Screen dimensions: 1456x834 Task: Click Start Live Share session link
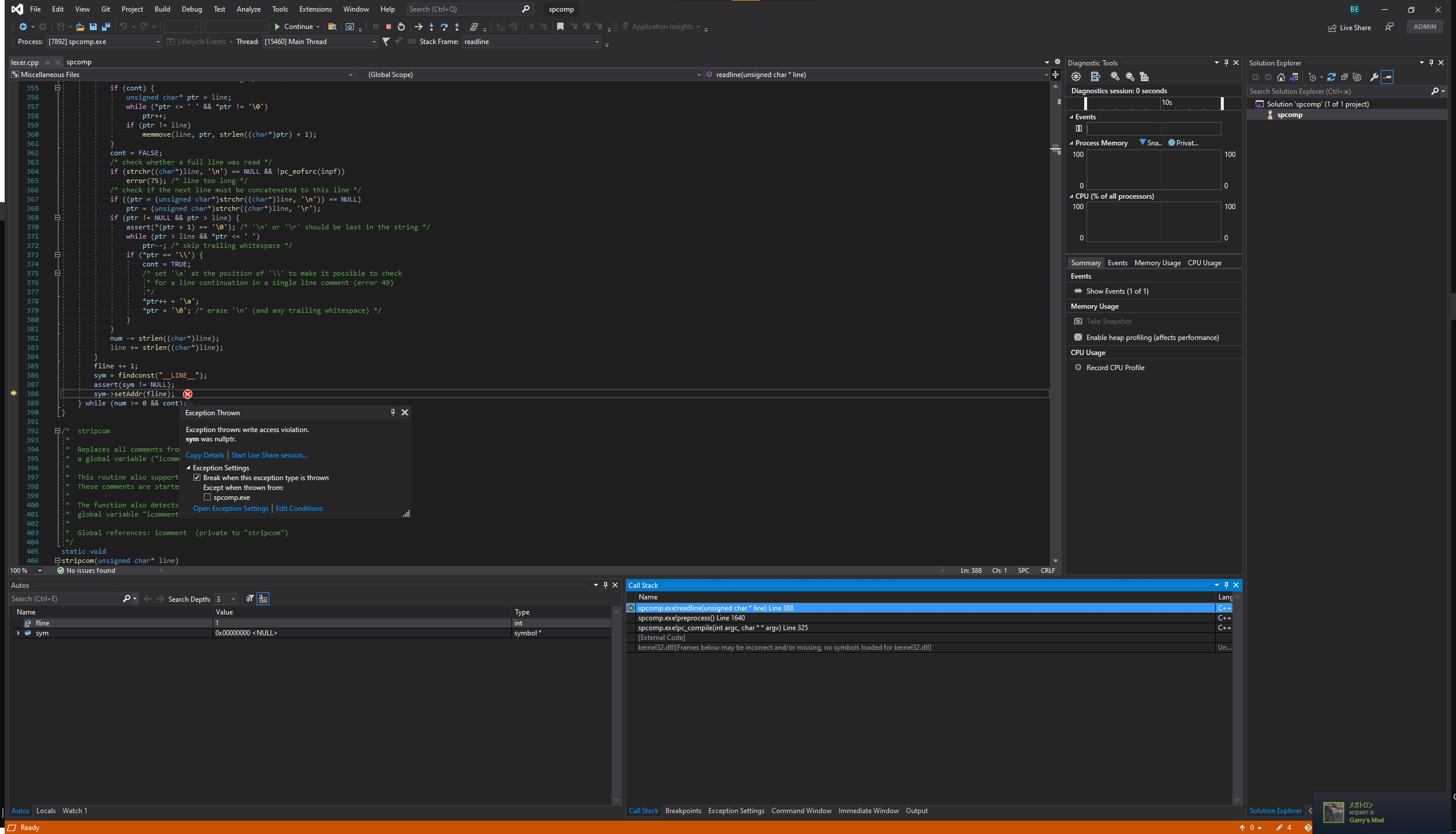point(269,455)
